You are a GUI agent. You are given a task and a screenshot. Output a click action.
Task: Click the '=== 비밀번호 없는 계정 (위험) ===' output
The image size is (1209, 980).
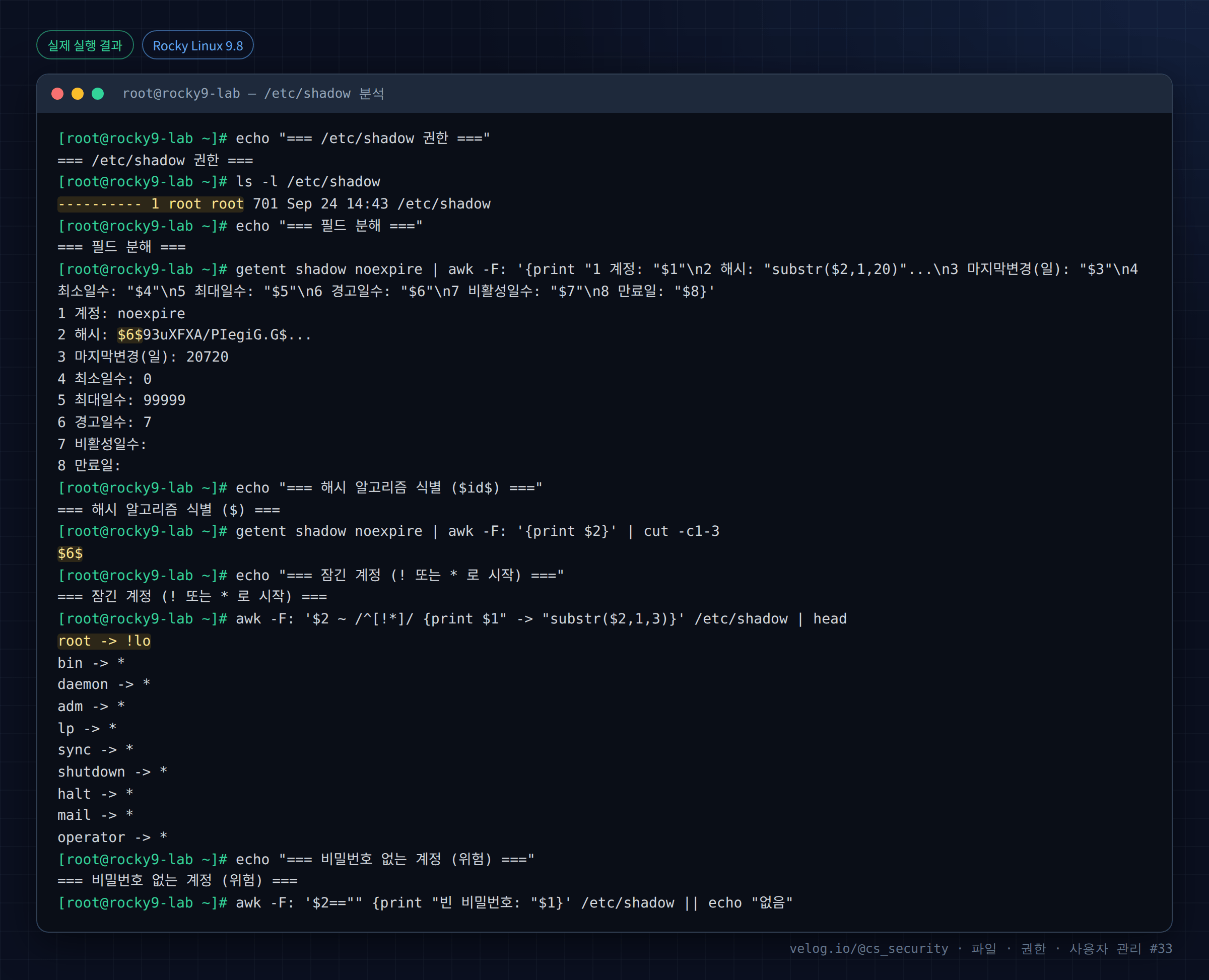pos(177,881)
